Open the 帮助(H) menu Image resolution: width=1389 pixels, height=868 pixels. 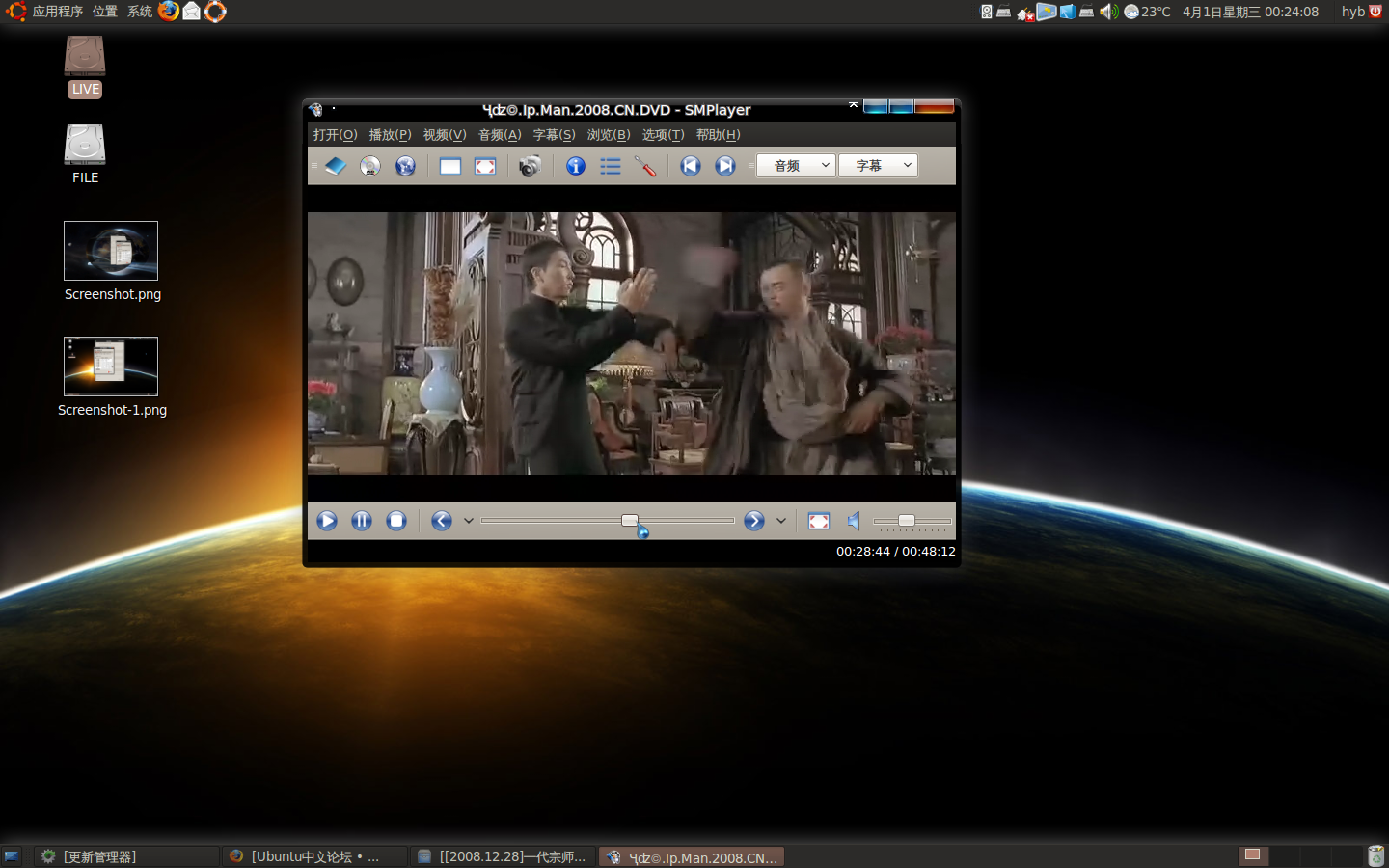tap(718, 135)
